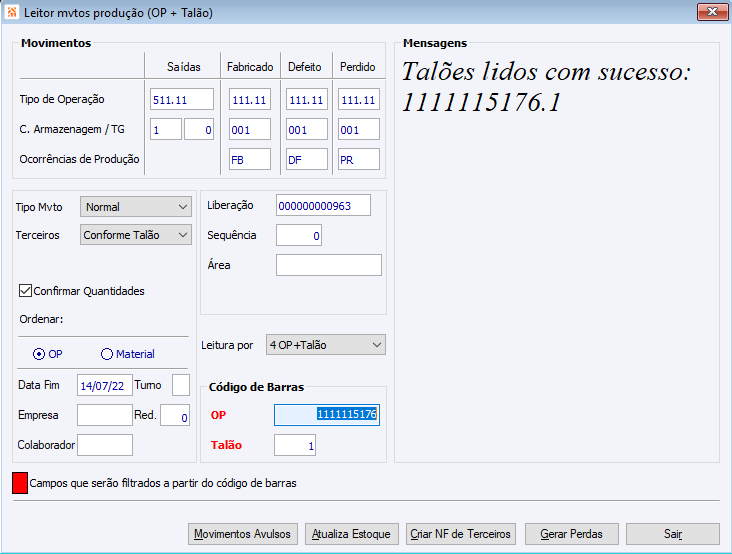This screenshot has height=554, width=732.
Task: Click Fabricado Tipo de Operação field
Action: 250,99
